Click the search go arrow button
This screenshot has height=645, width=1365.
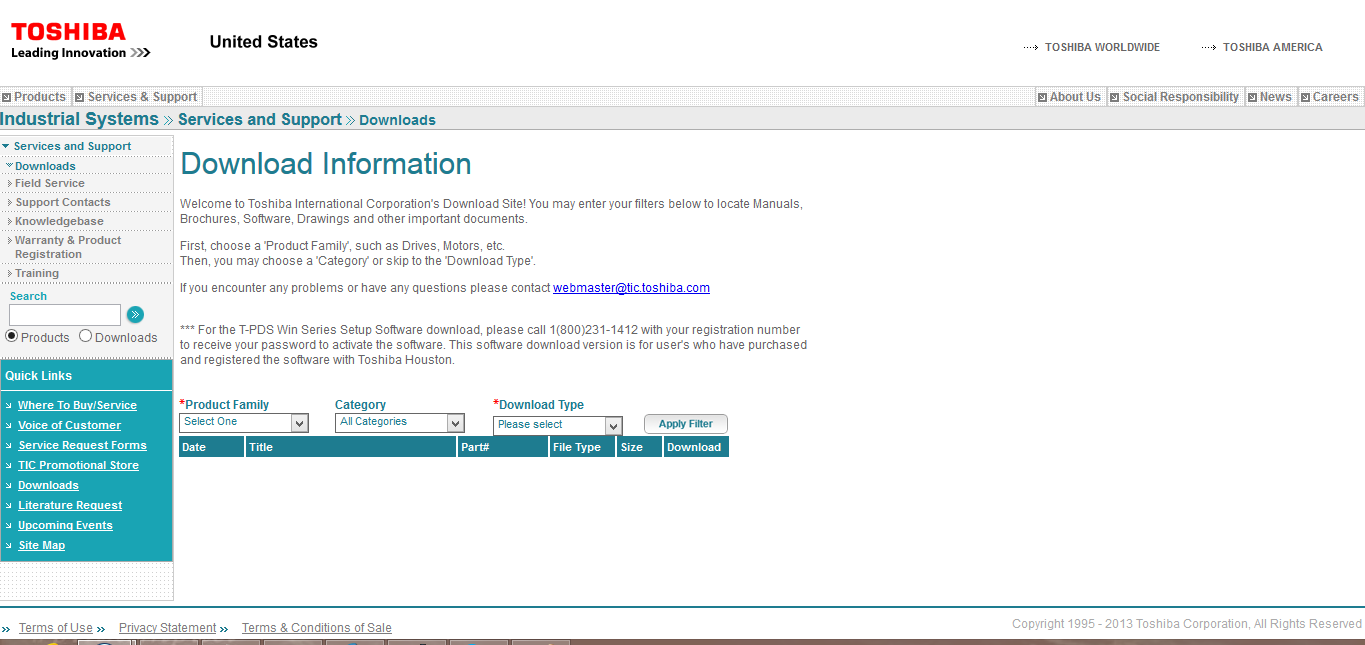pyautogui.click(x=135, y=315)
